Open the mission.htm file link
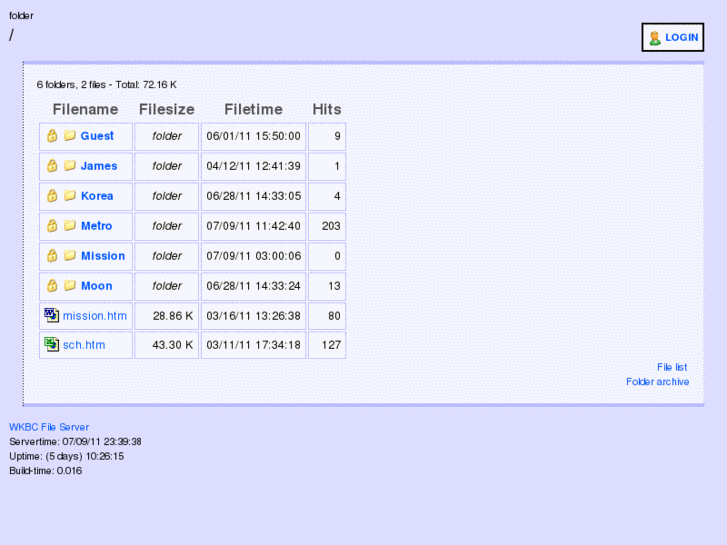The image size is (727, 545). (95, 316)
